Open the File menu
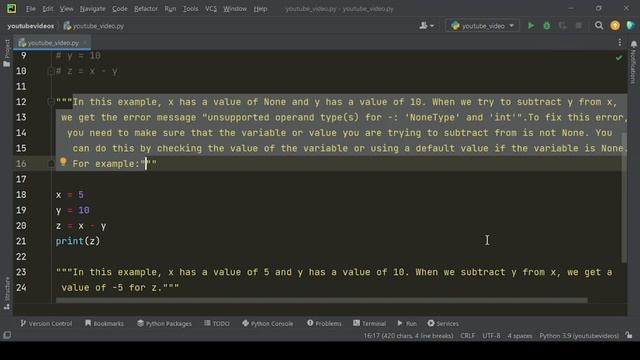Screen dimensions: 640x360 tap(31, 9)
